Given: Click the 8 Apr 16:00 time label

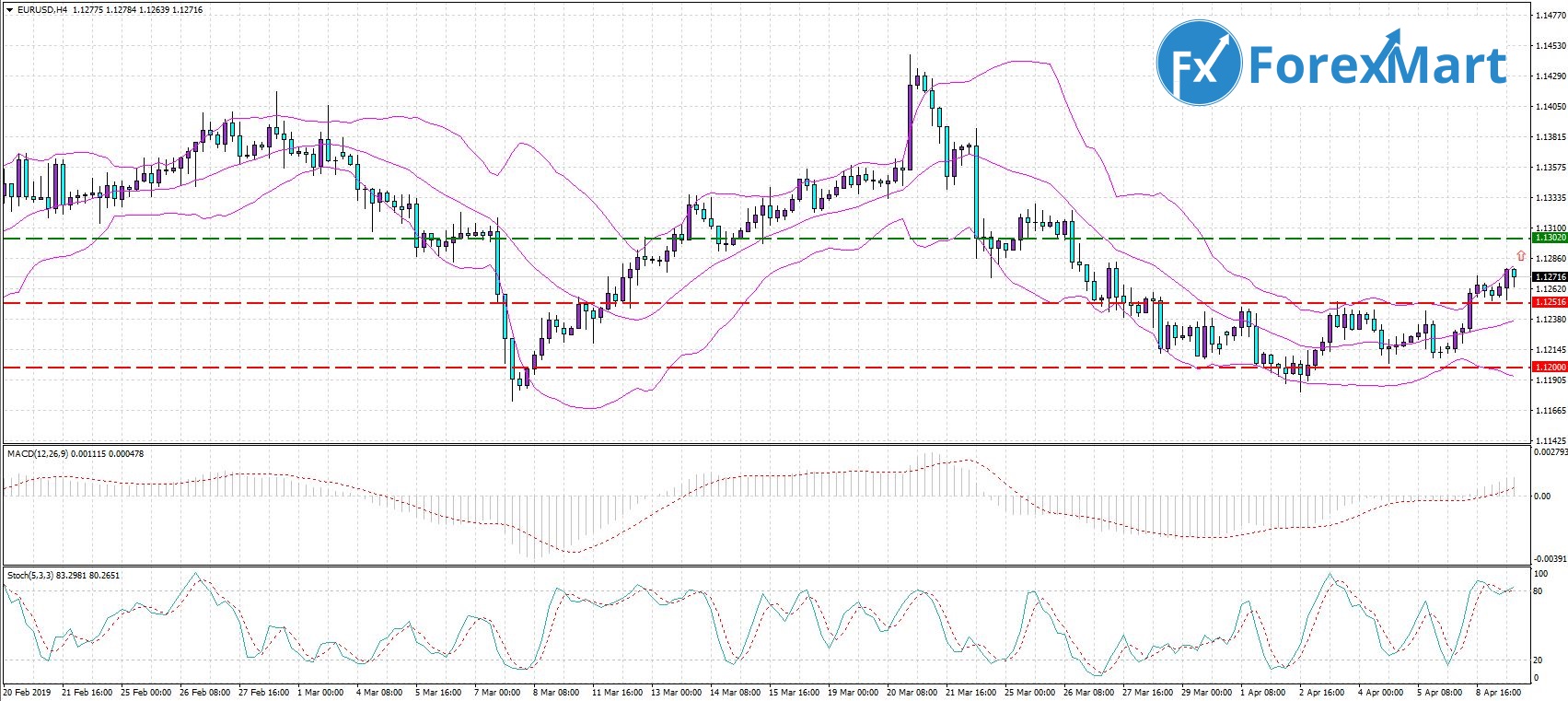Looking at the screenshot, I should click(1498, 692).
